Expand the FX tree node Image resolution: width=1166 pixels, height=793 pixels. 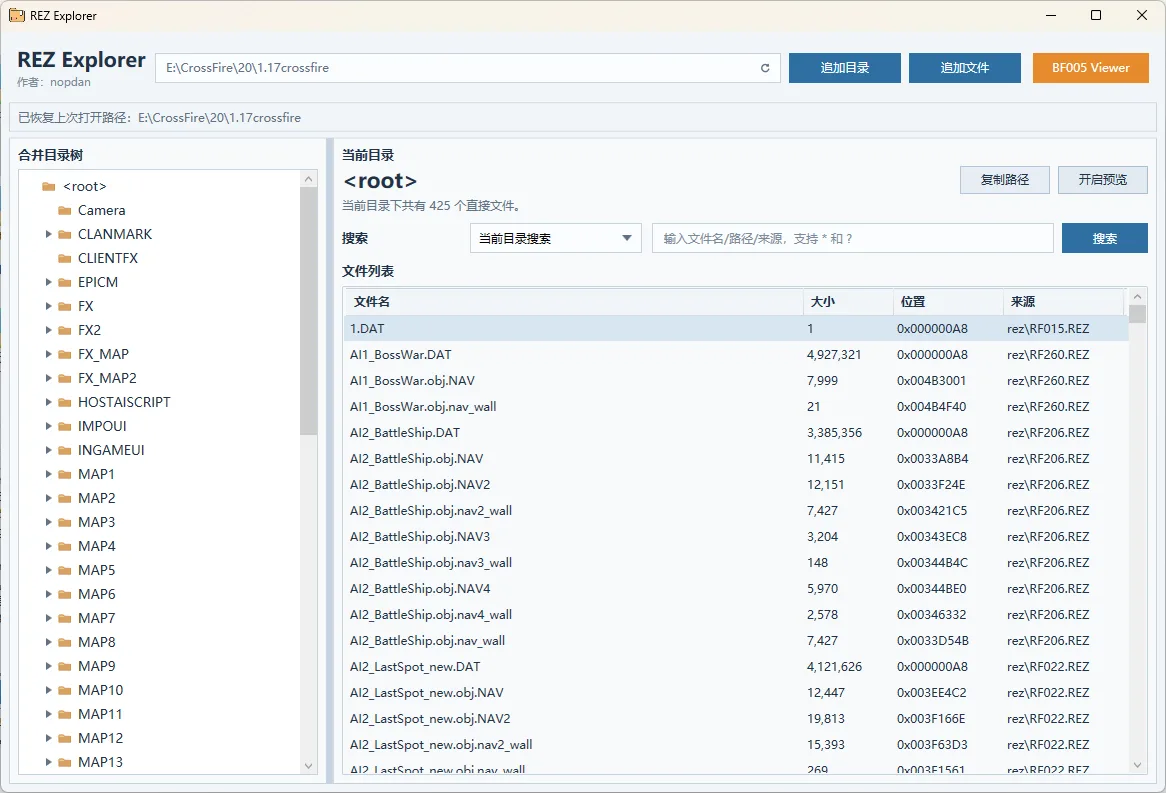point(48,306)
